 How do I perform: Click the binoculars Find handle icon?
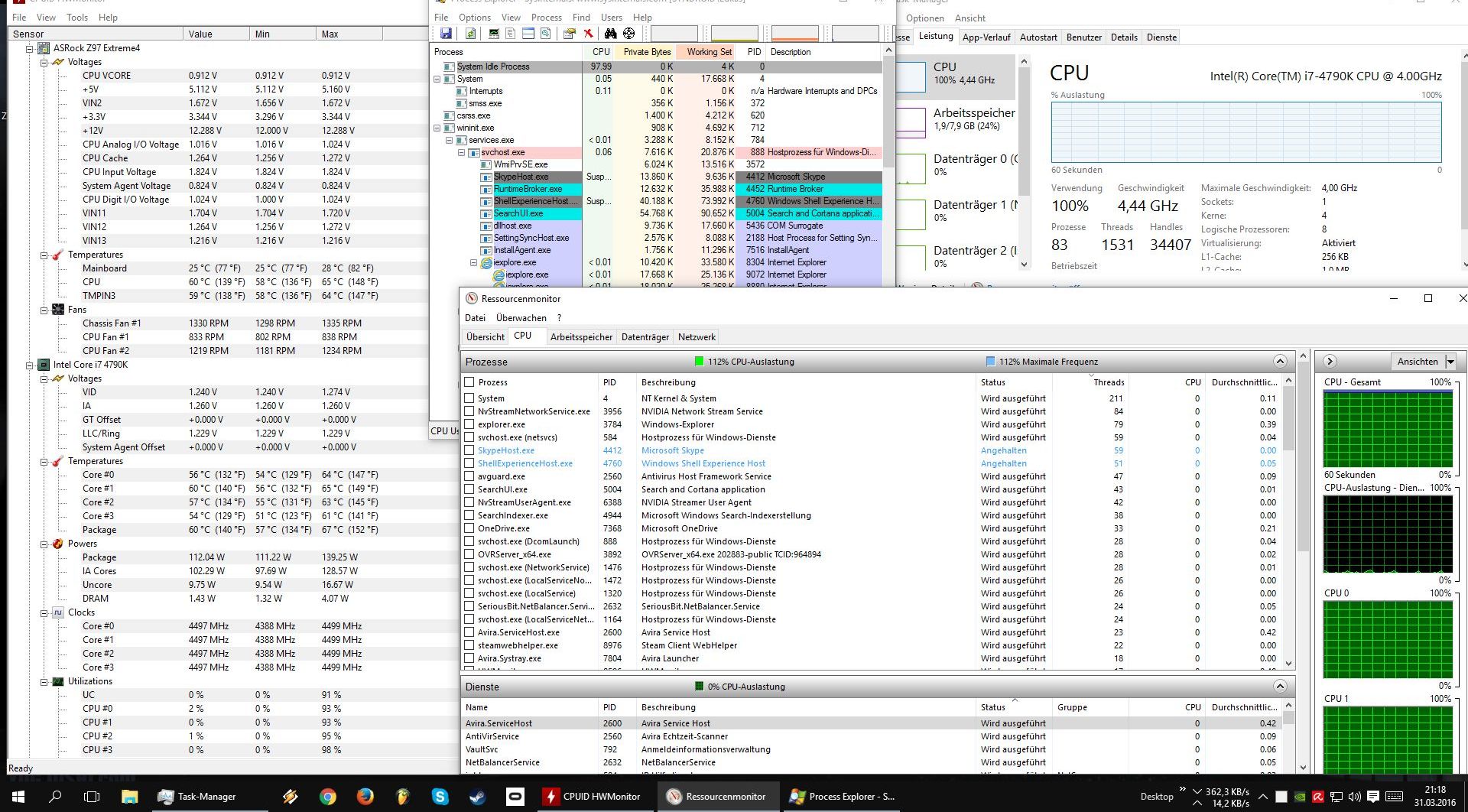tap(610, 34)
